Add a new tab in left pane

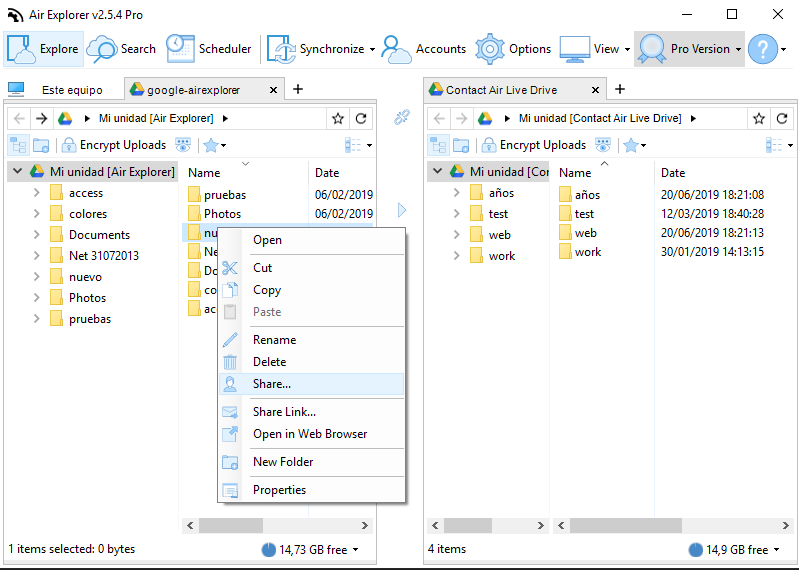click(x=298, y=89)
